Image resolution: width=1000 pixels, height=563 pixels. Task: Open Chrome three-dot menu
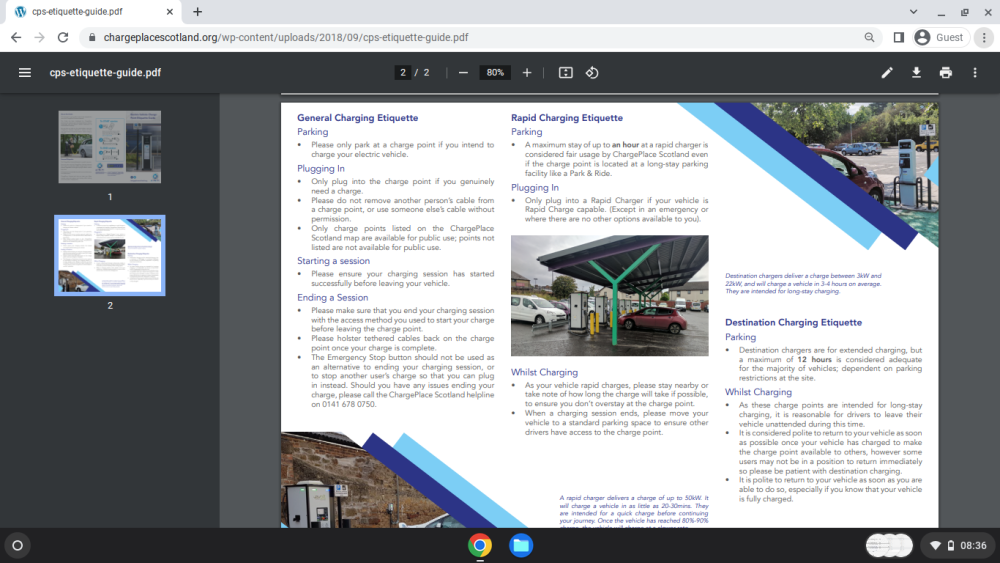point(984,38)
